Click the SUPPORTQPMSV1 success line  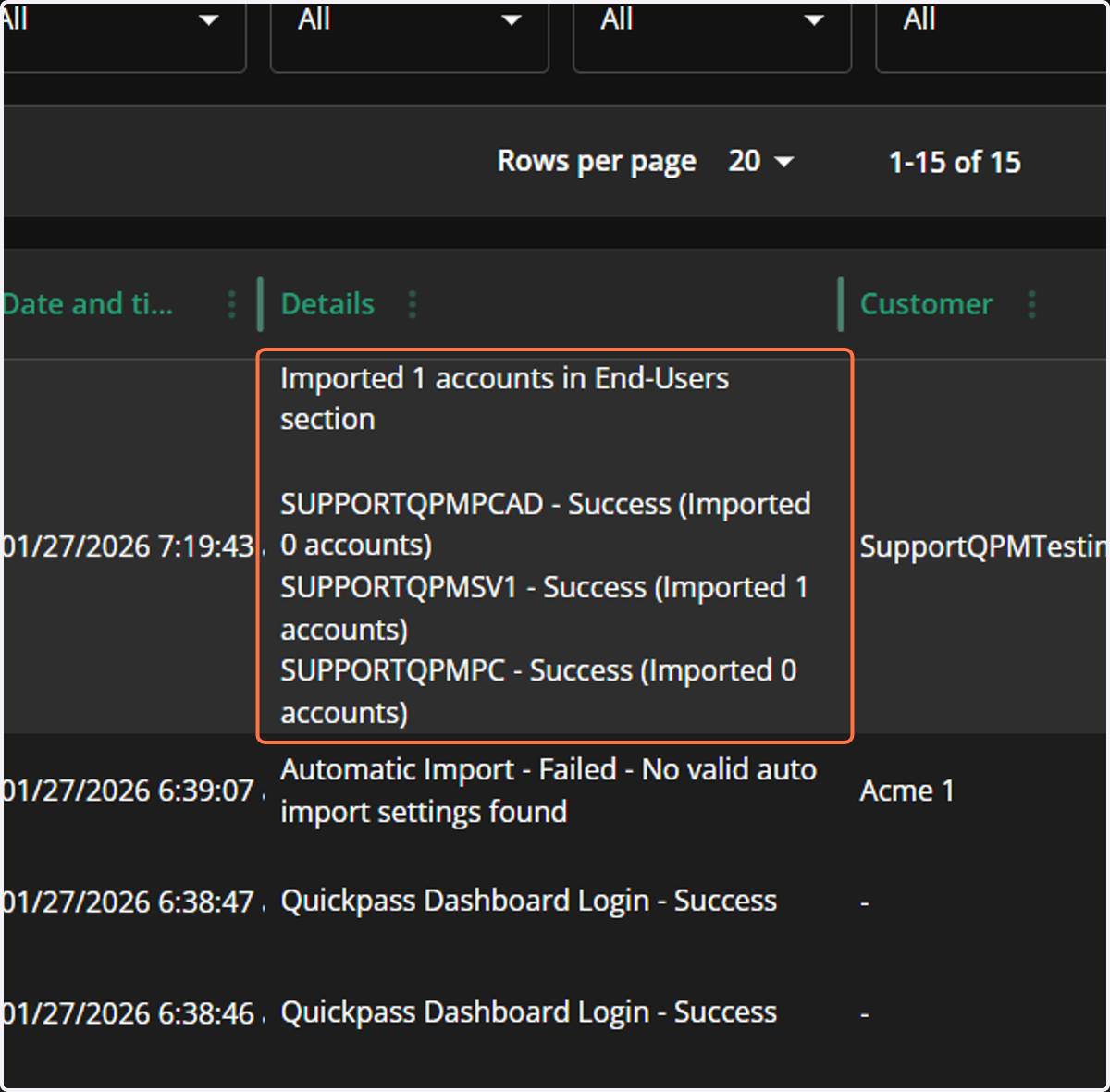(545, 608)
